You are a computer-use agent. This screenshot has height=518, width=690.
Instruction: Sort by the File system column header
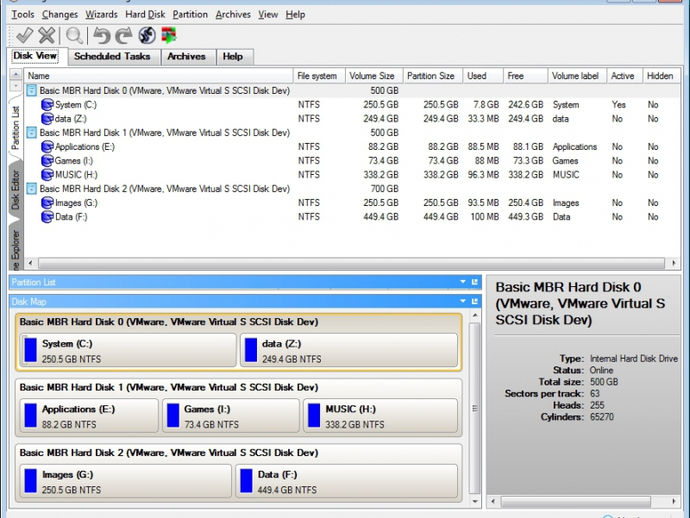(319, 76)
